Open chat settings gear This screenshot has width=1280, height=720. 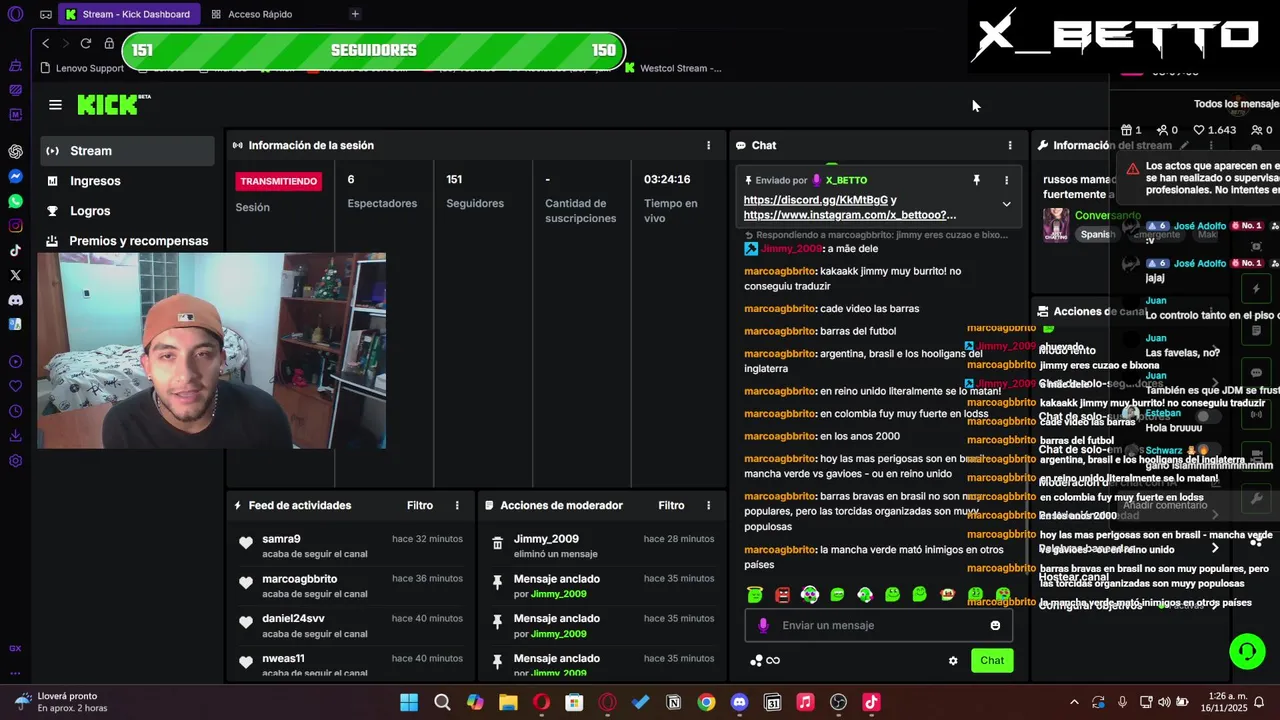[953, 661]
